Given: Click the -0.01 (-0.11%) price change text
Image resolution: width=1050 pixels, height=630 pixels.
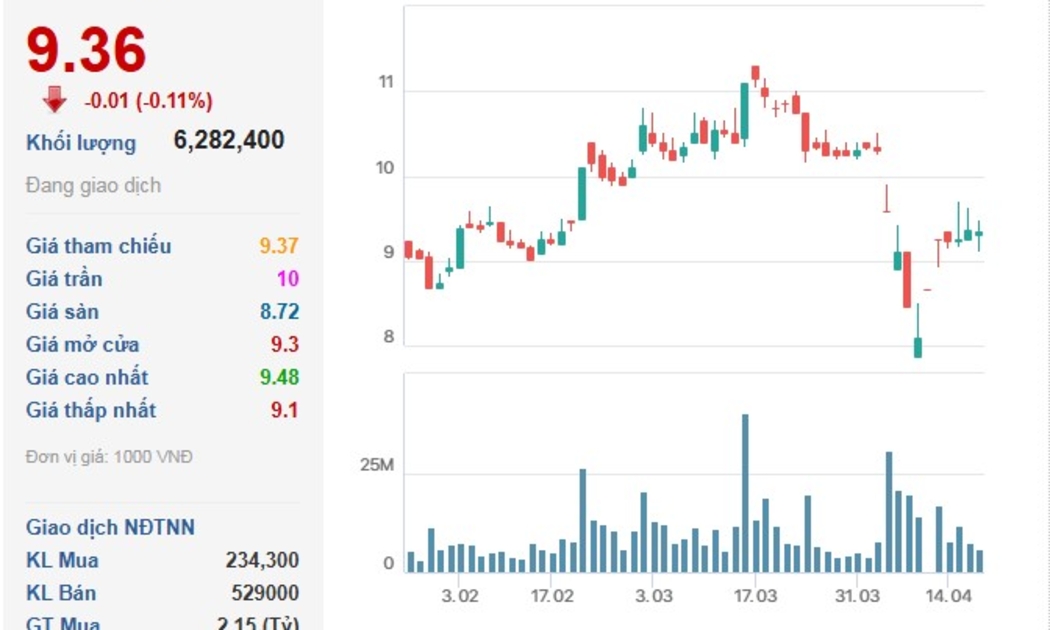Looking at the screenshot, I should 148,101.
